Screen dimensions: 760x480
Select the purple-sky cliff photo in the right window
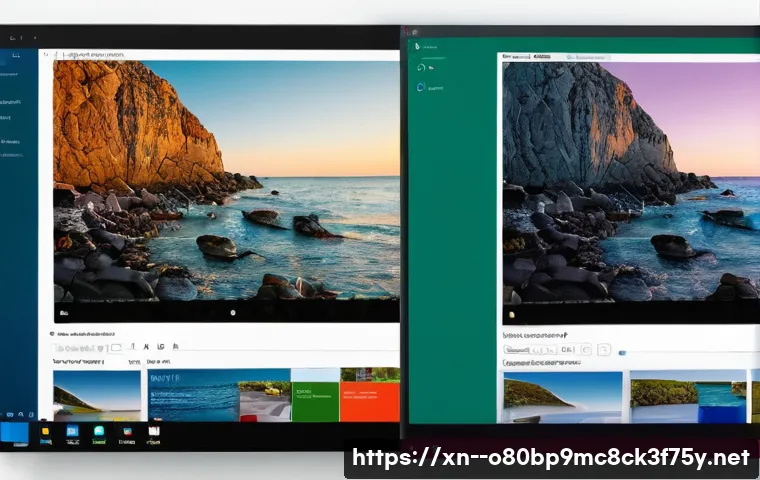[631, 181]
